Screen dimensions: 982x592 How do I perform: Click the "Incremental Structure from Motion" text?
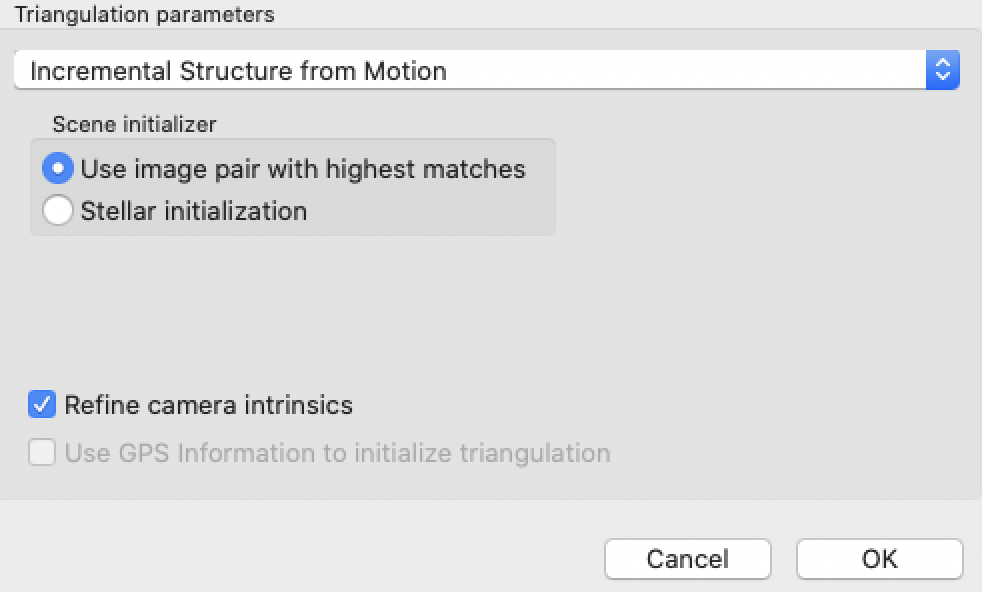[238, 71]
